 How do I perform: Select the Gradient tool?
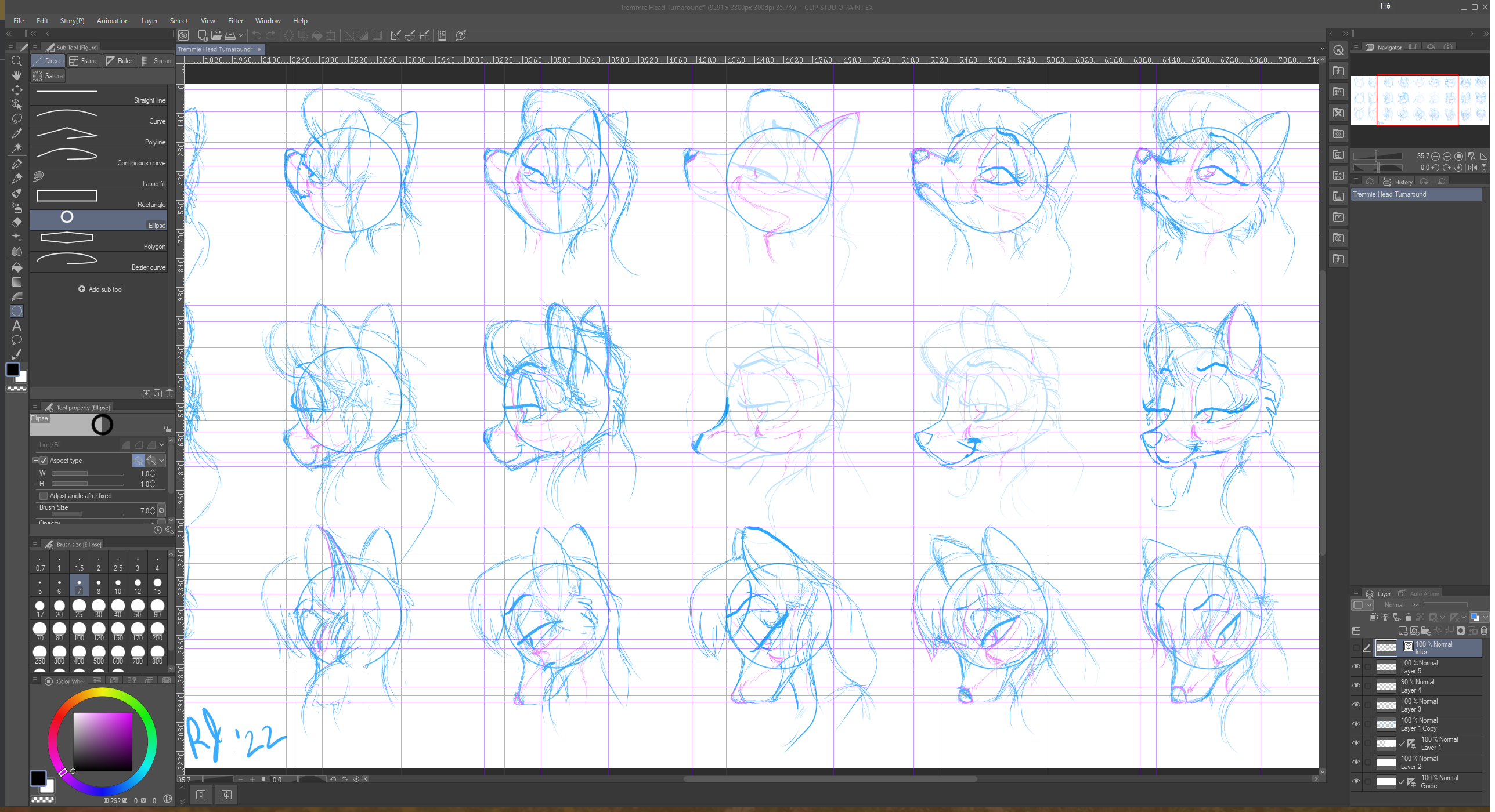[17, 282]
